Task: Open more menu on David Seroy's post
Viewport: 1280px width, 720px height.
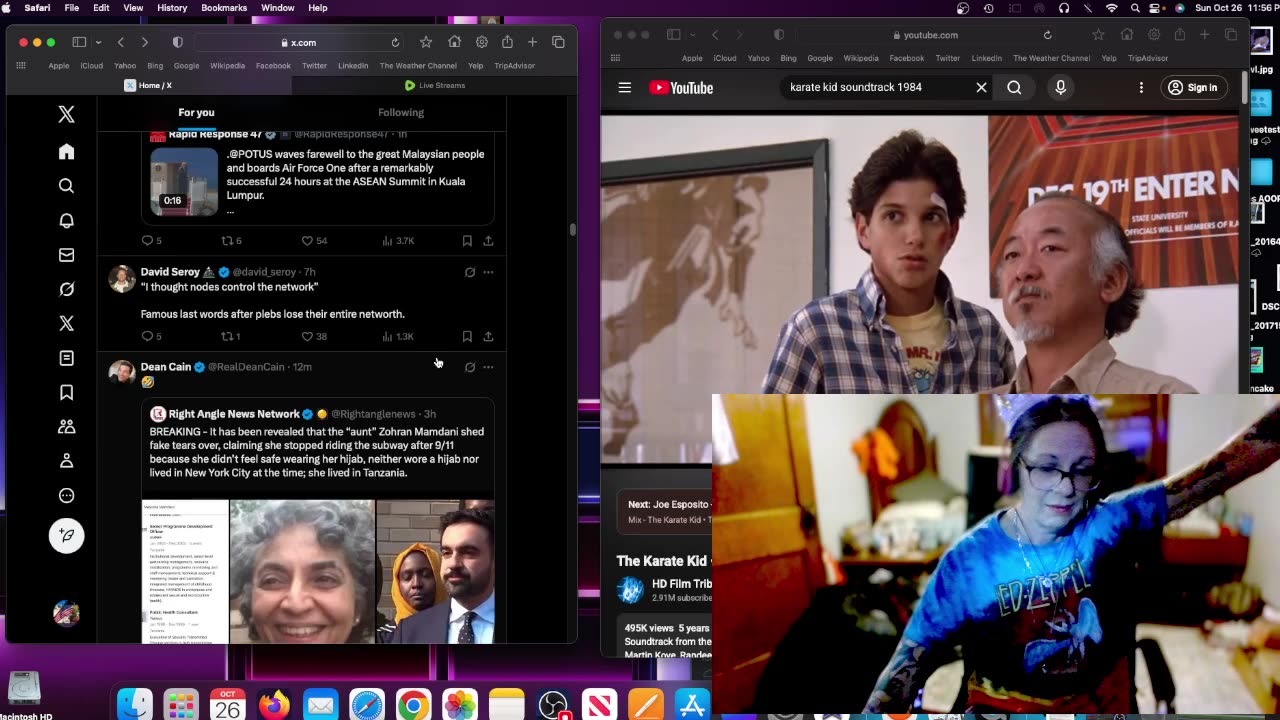Action: tap(488, 272)
